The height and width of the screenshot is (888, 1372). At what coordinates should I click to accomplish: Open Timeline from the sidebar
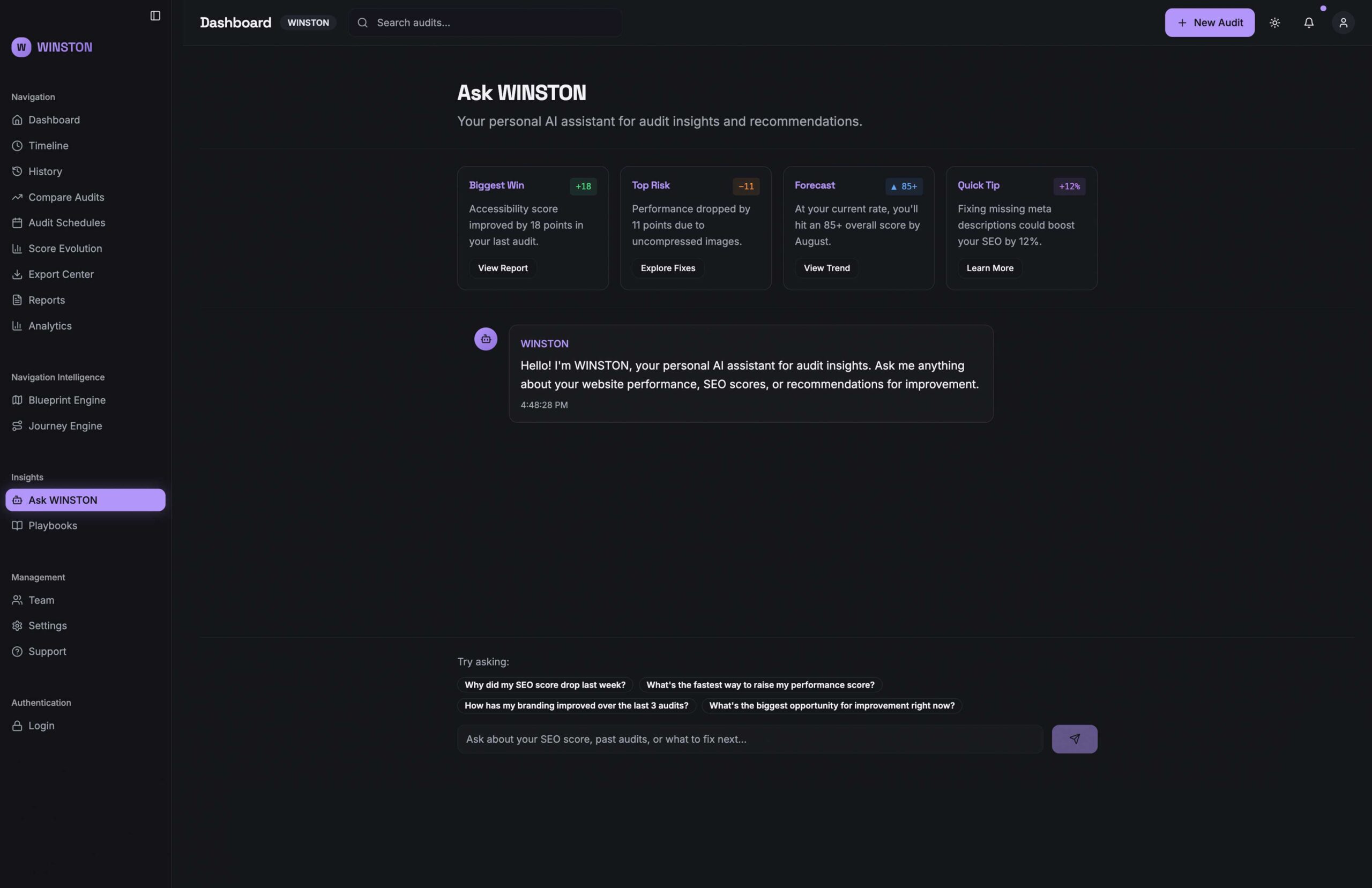(48, 146)
